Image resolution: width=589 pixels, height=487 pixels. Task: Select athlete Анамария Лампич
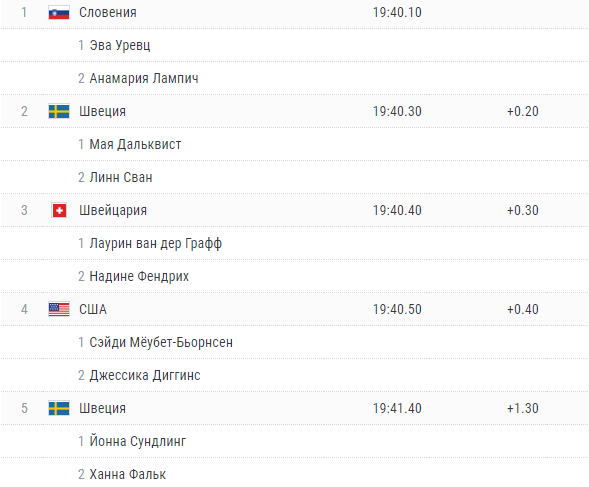point(144,78)
